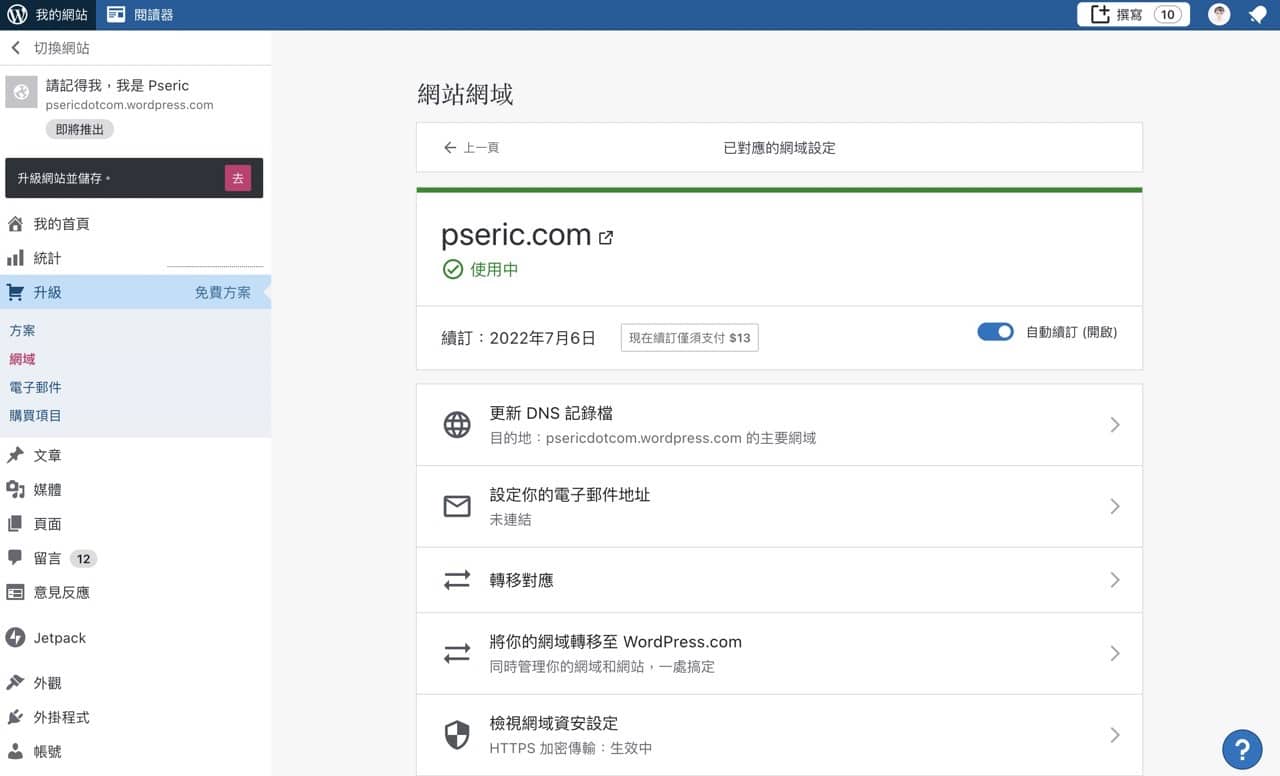Select 方案 submenu item
Screen dimensions: 1280x776
pyautogui.click(x=22, y=330)
